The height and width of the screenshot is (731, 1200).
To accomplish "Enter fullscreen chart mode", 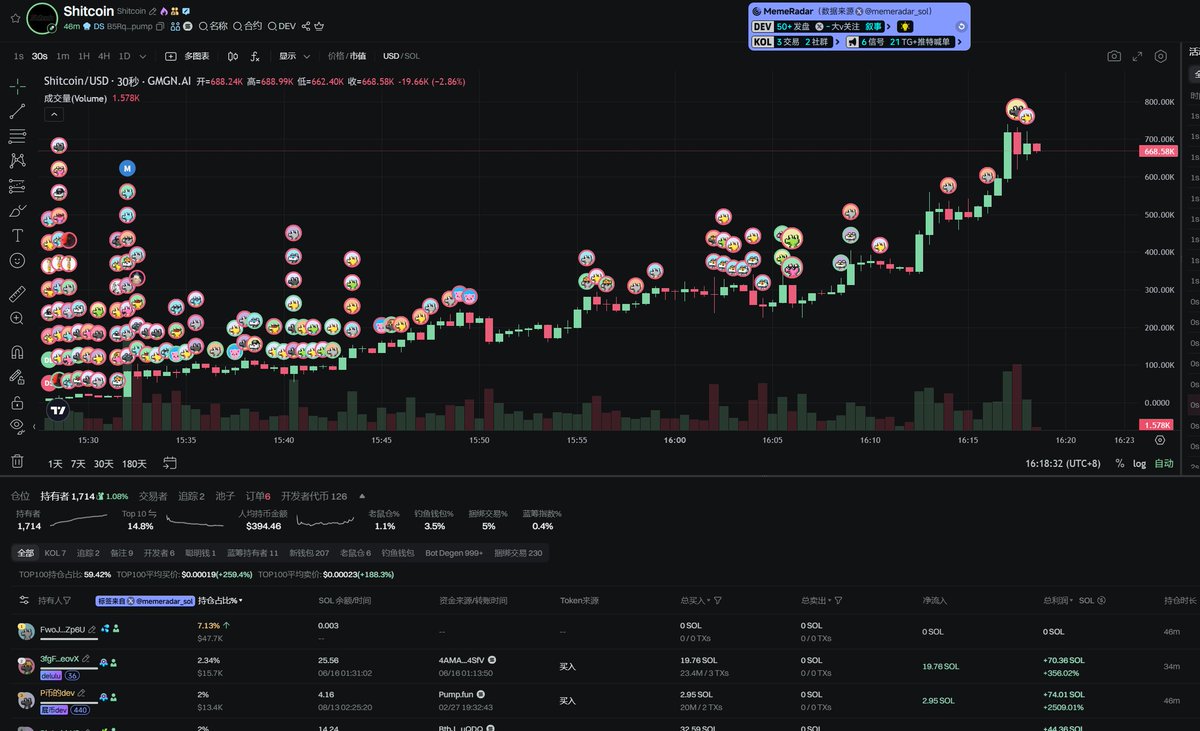I will point(1137,57).
